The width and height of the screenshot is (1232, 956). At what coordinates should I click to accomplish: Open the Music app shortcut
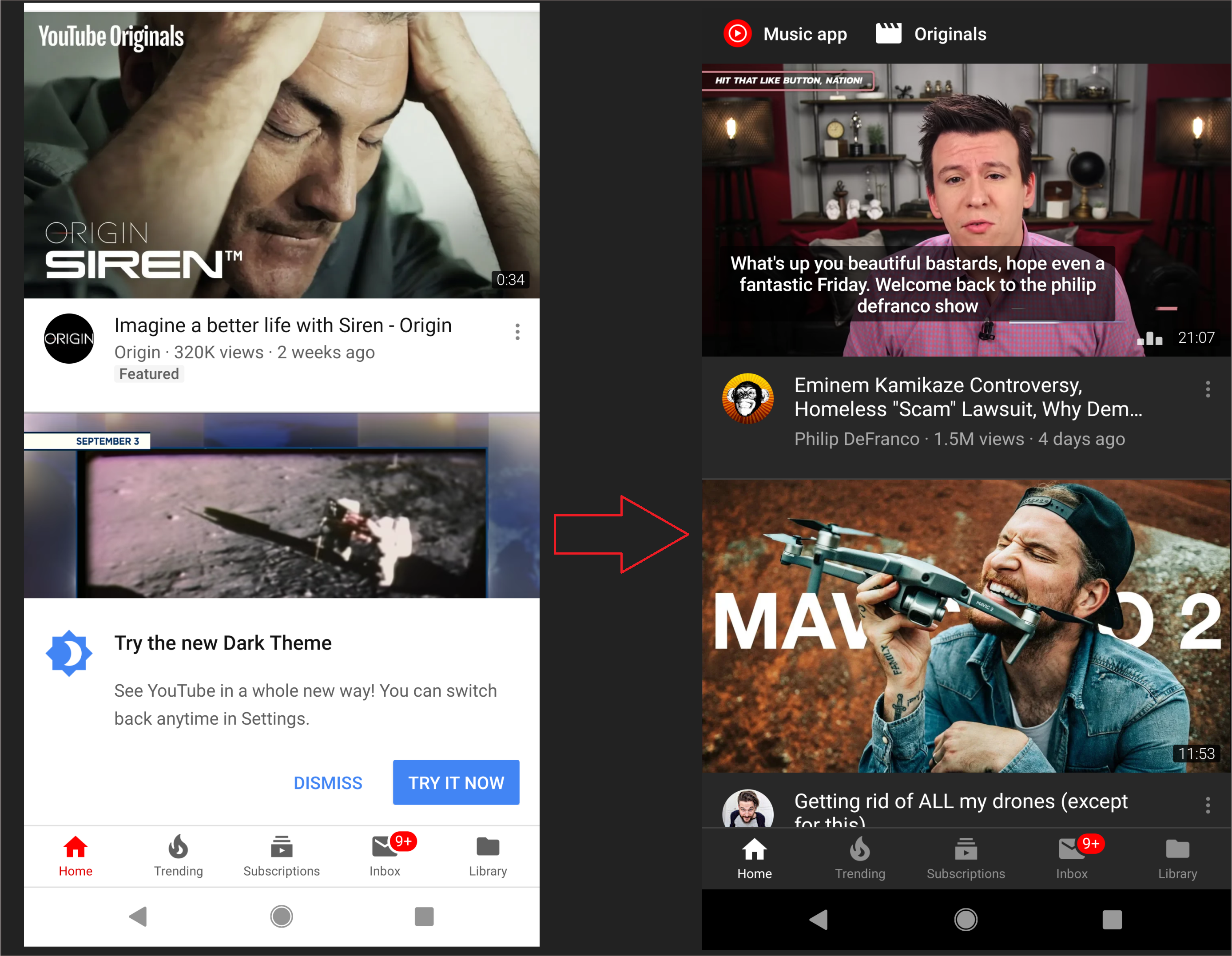[x=785, y=34]
